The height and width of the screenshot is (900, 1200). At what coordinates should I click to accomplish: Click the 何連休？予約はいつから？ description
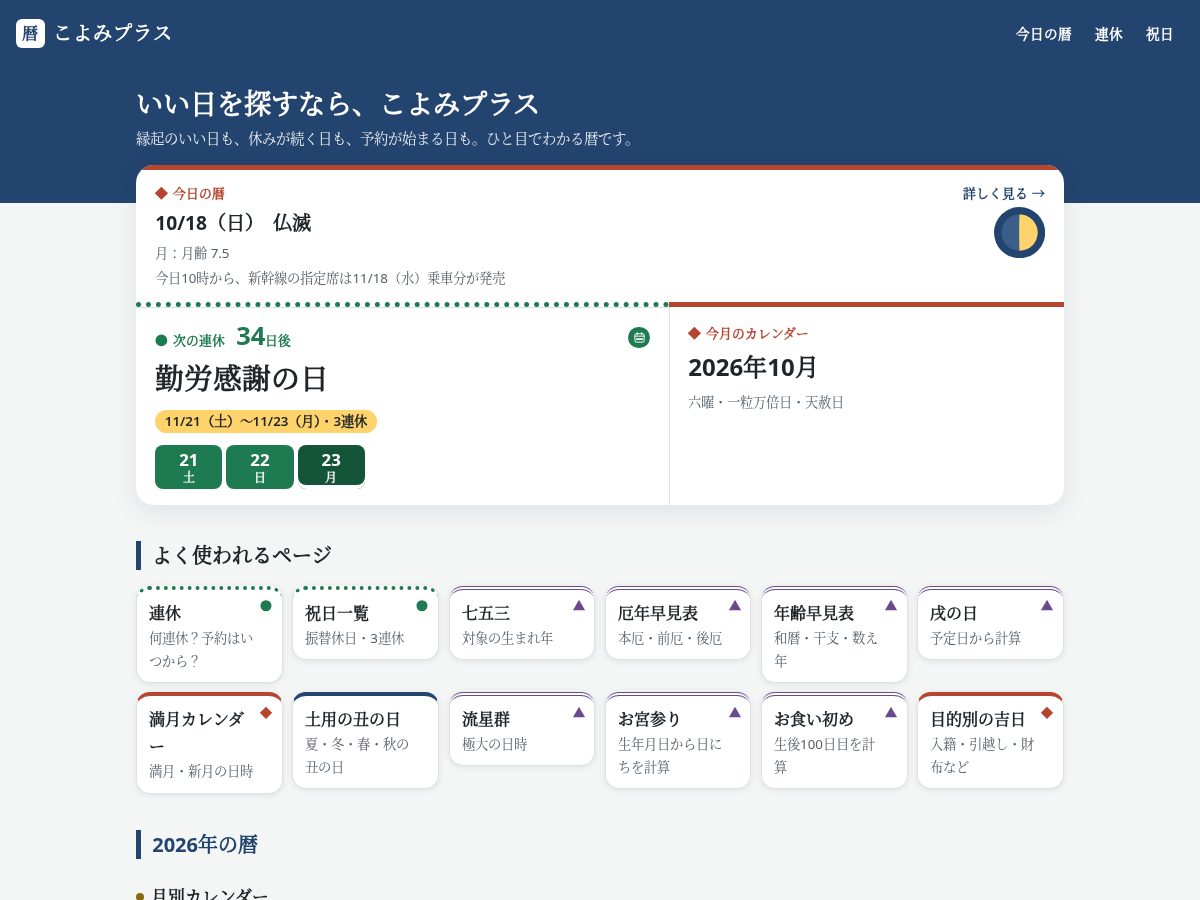click(x=201, y=649)
